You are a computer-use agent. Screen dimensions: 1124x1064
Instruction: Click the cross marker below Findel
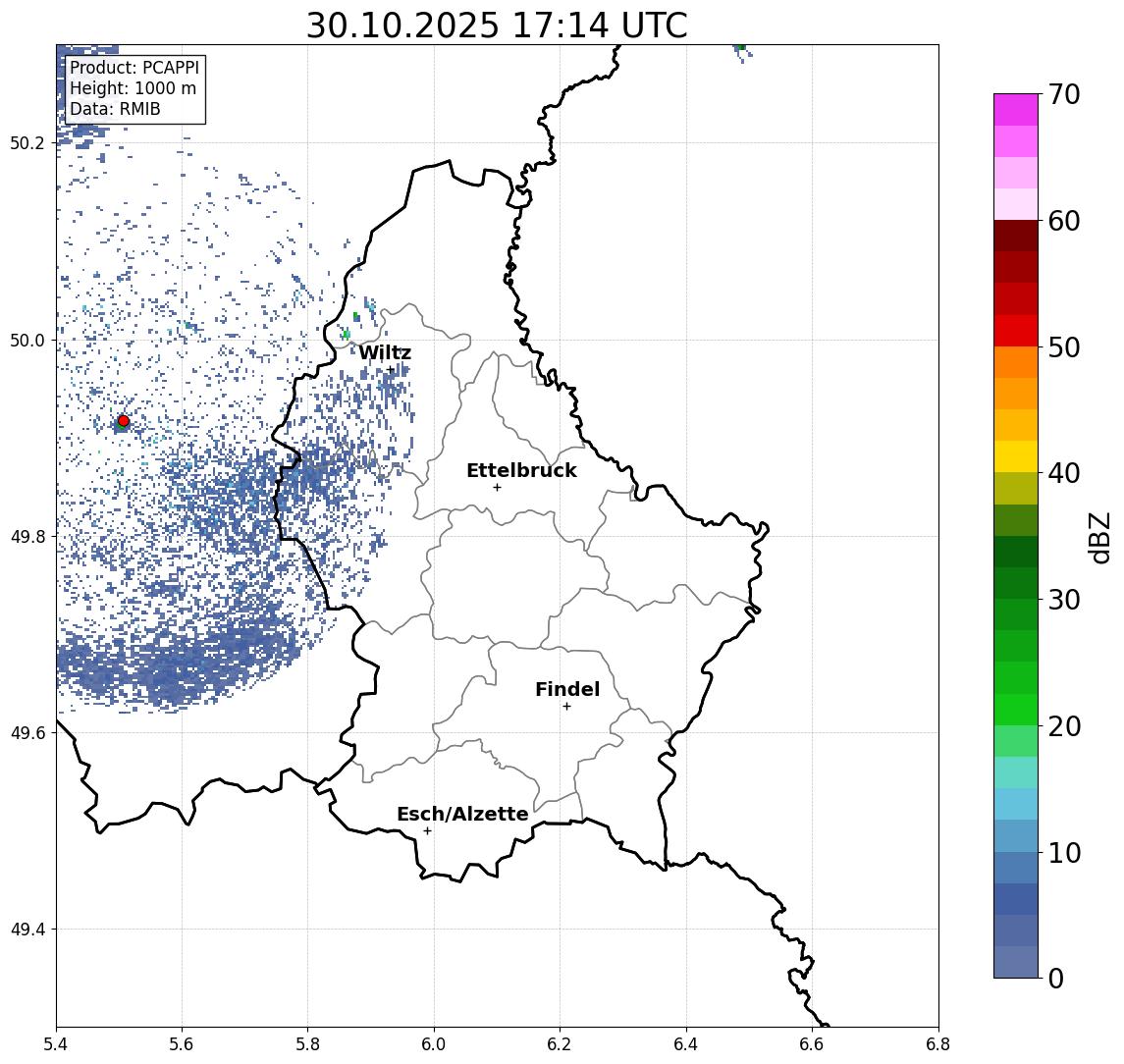tap(566, 707)
